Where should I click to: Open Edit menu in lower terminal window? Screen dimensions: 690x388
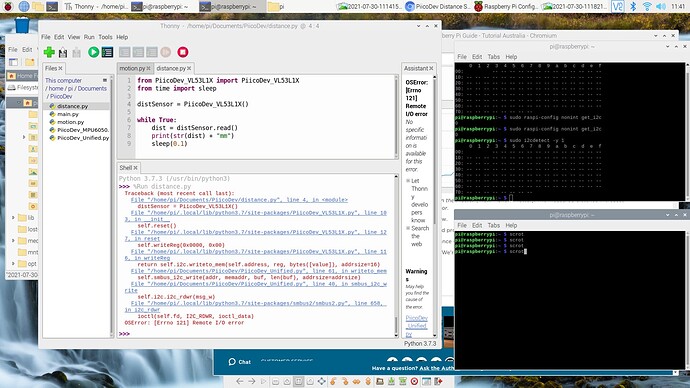coord(477,225)
